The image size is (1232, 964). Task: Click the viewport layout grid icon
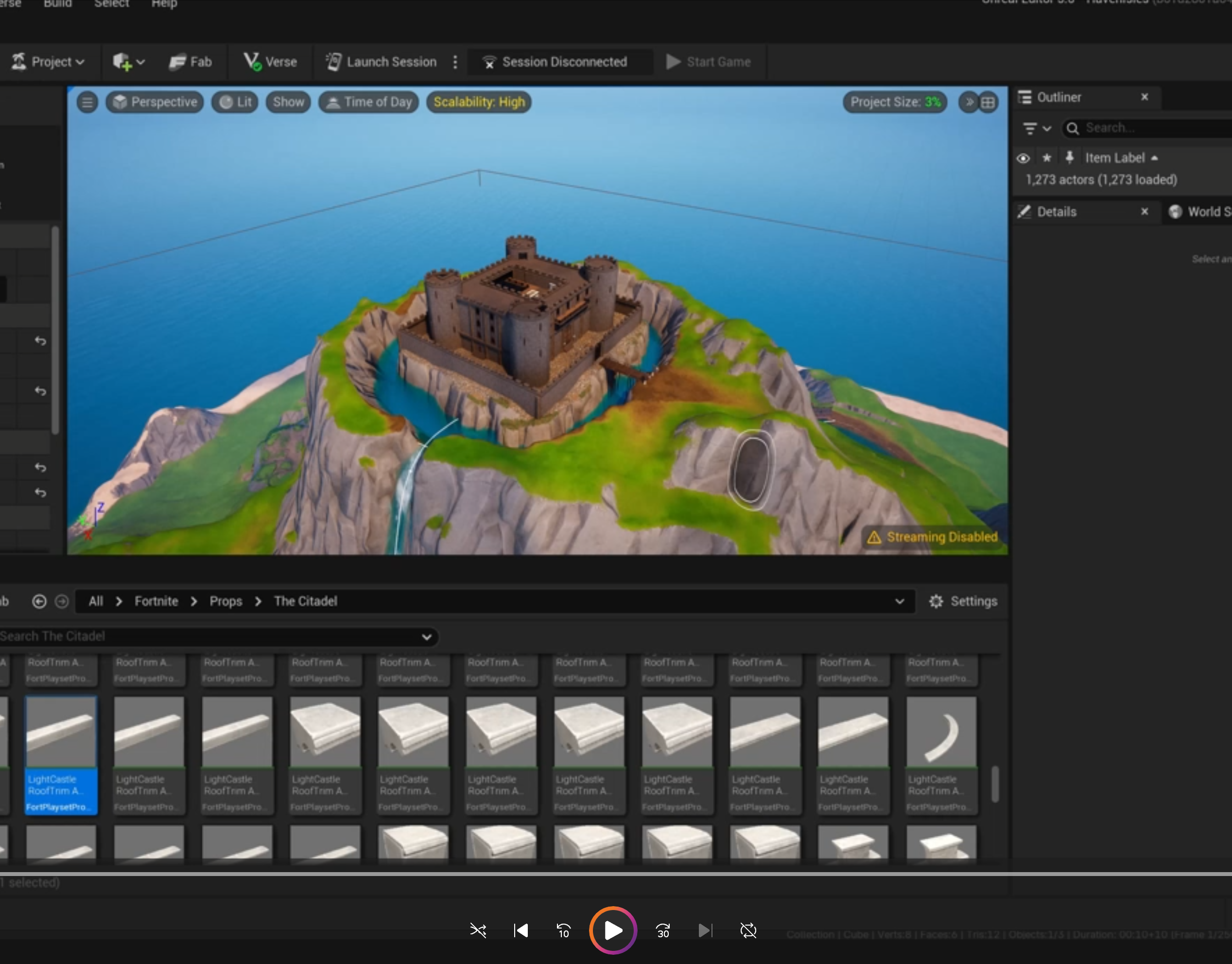pyautogui.click(x=988, y=102)
